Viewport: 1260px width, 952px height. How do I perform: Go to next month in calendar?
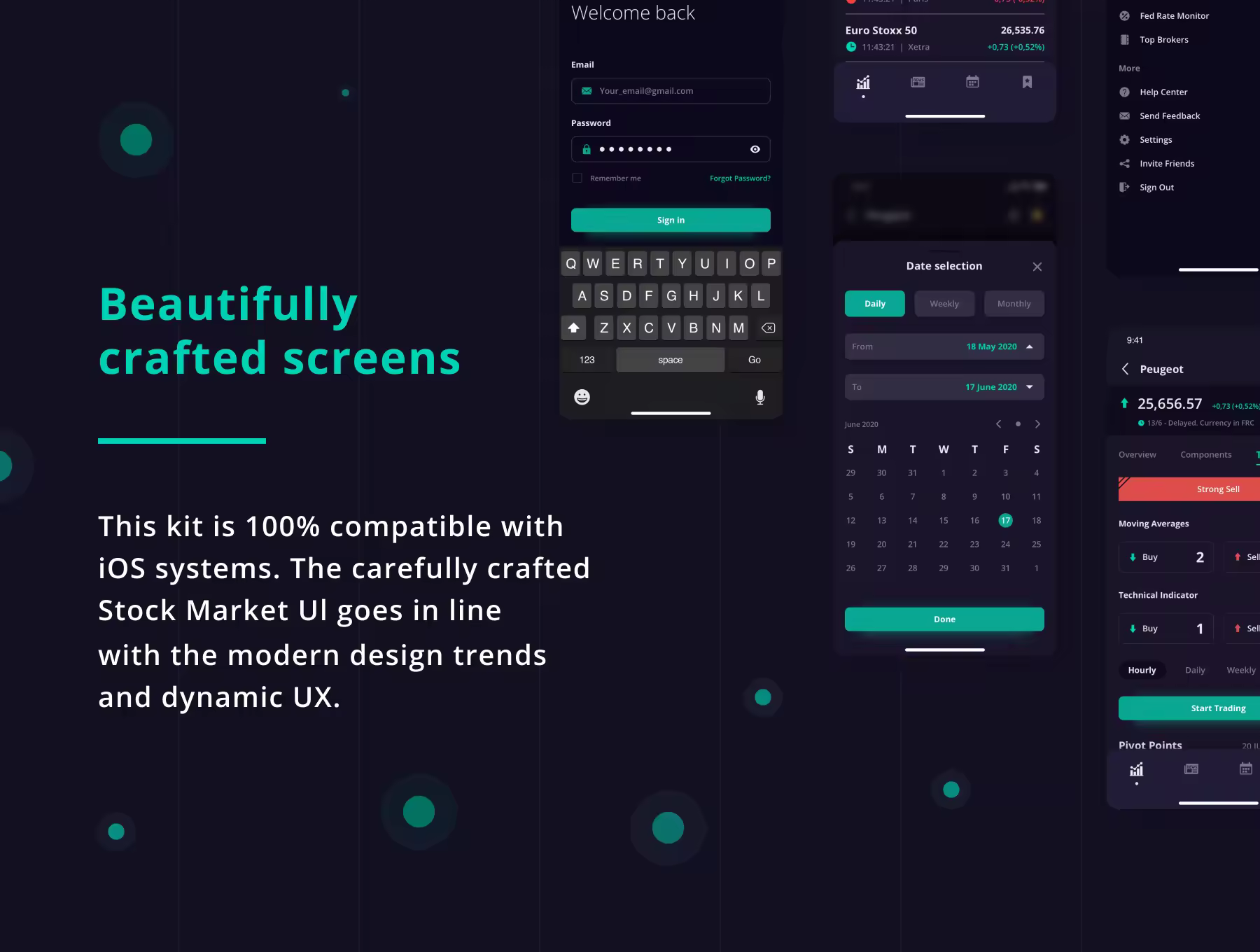[x=1037, y=424]
